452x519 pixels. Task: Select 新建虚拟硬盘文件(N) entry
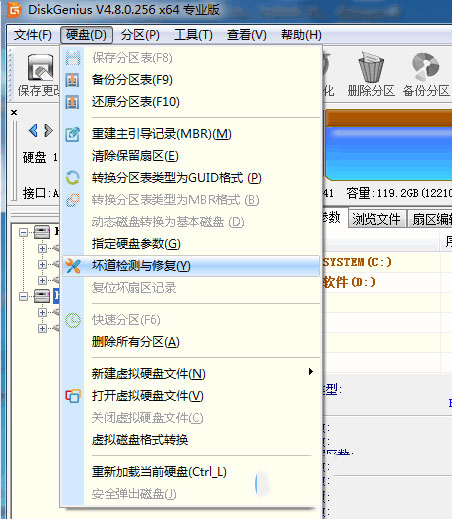pyautogui.click(x=191, y=374)
